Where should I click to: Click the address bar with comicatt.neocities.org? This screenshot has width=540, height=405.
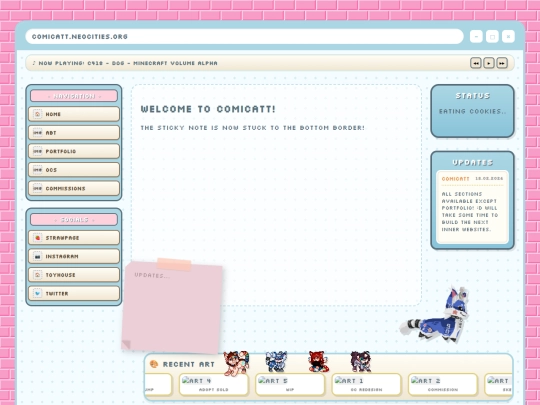coord(245,37)
